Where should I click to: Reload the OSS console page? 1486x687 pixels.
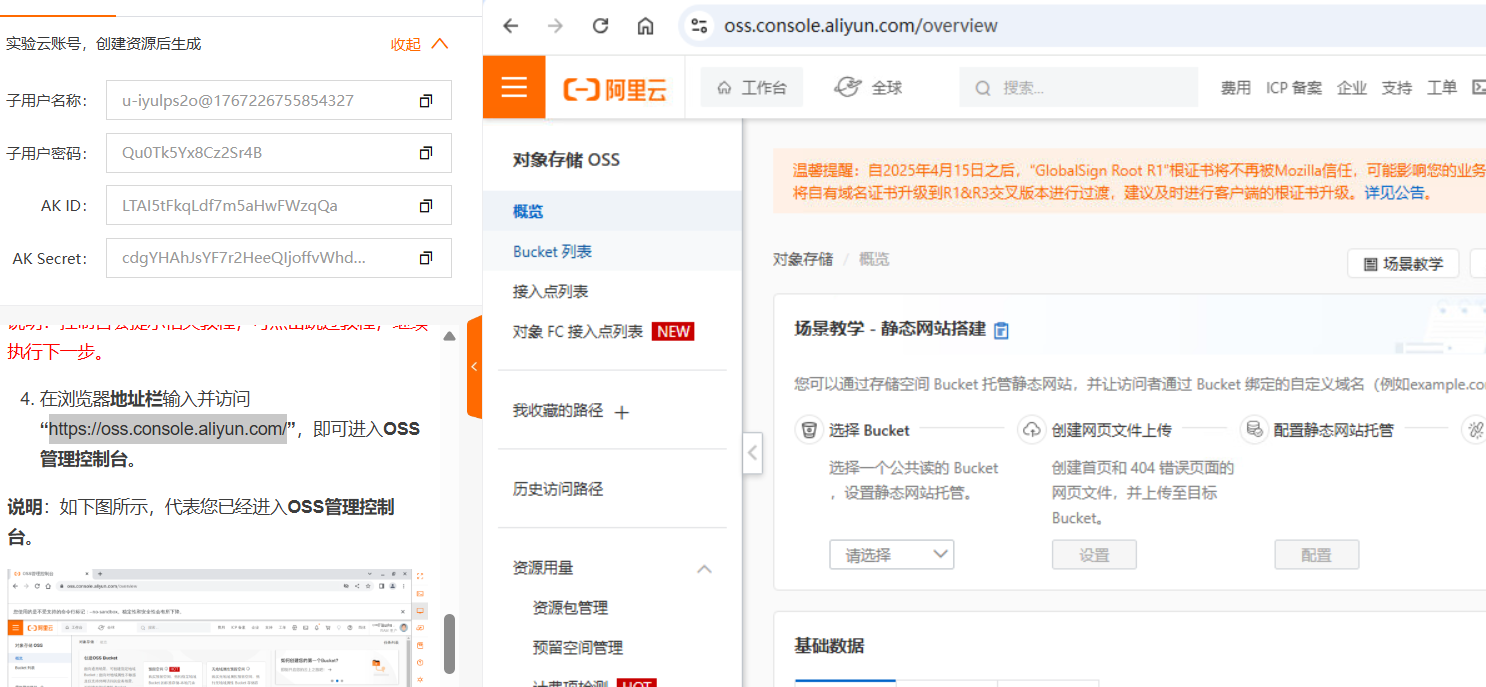(600, 26)
